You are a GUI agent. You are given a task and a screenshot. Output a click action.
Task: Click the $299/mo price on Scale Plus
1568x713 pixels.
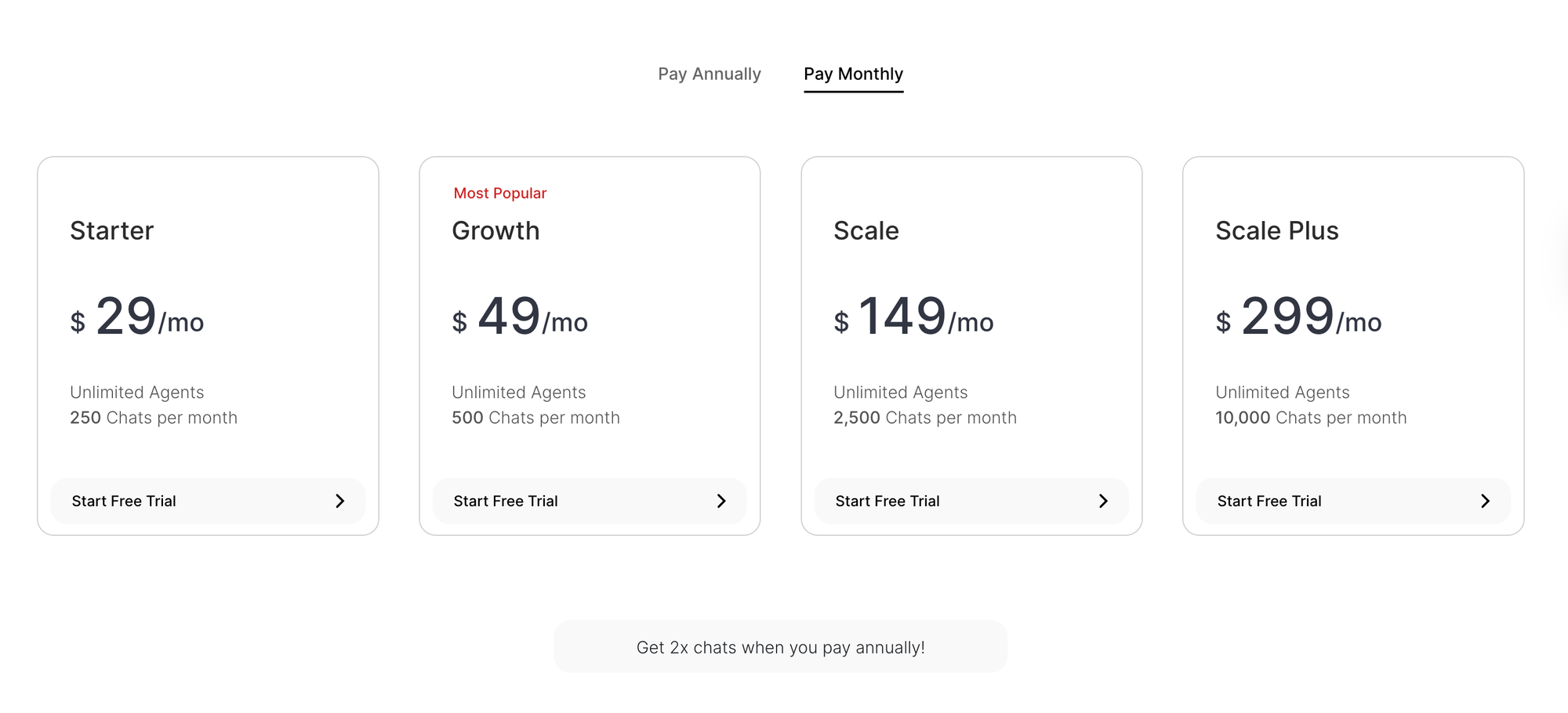(x=1298, y=317)
